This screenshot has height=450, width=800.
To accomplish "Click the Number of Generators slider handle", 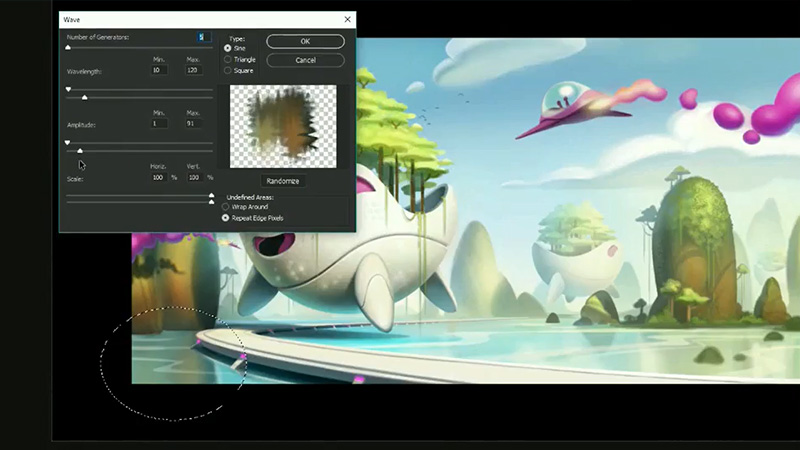I will tap(68, 47).
